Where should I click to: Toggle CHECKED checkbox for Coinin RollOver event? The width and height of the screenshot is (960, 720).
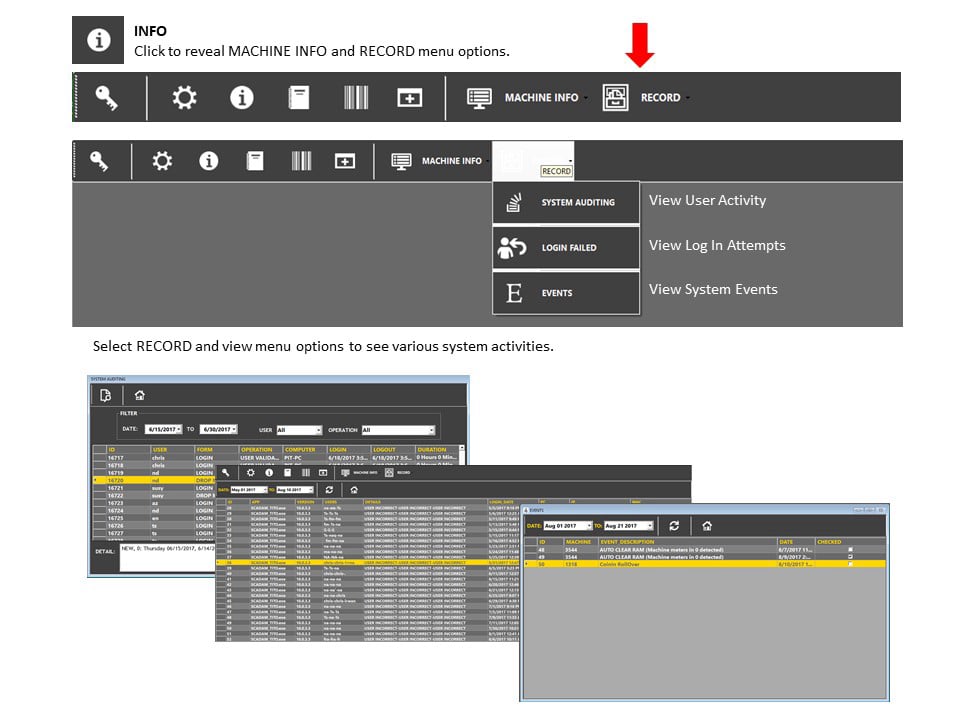850,564
